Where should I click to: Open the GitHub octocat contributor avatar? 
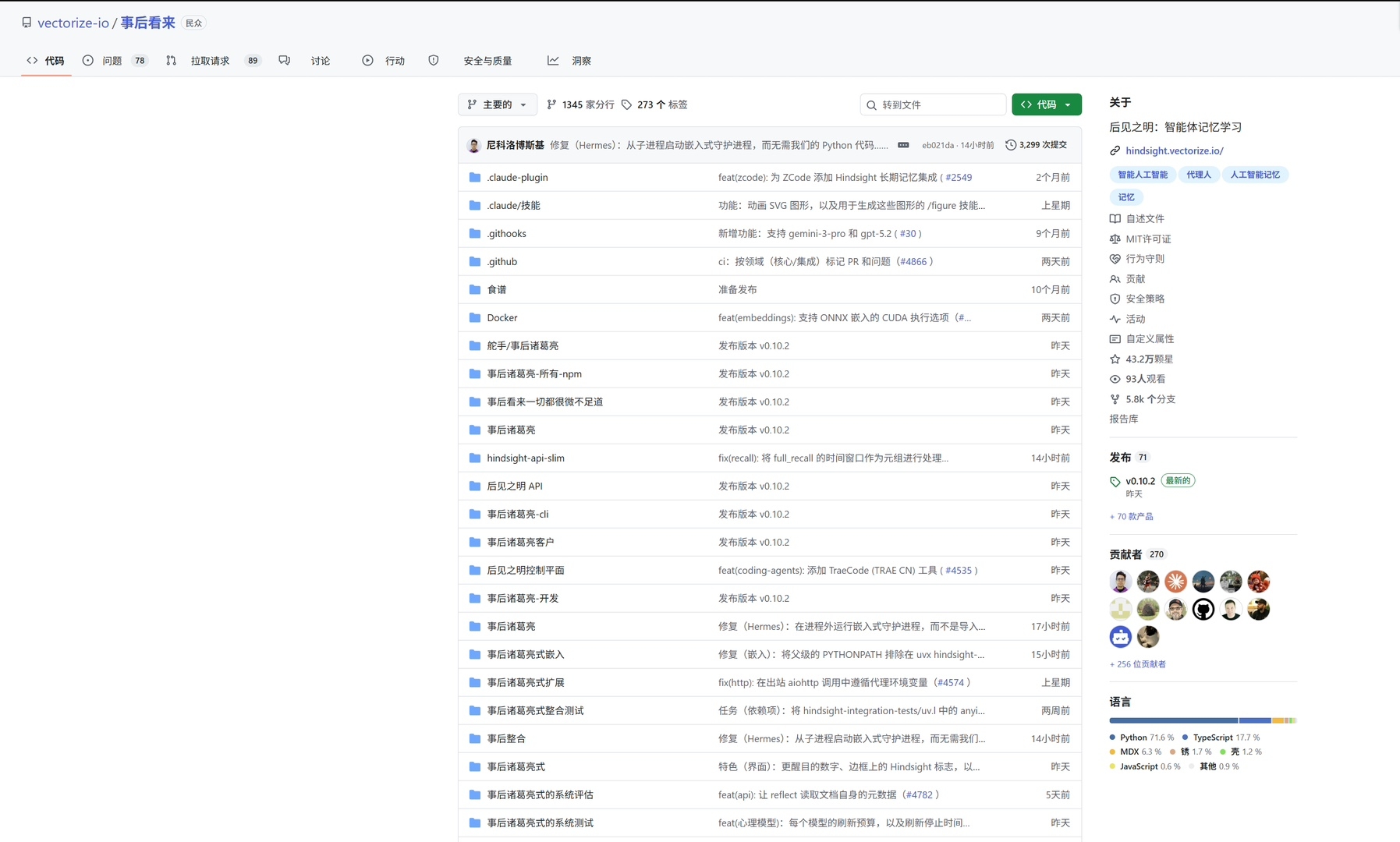pos(1203,609)
